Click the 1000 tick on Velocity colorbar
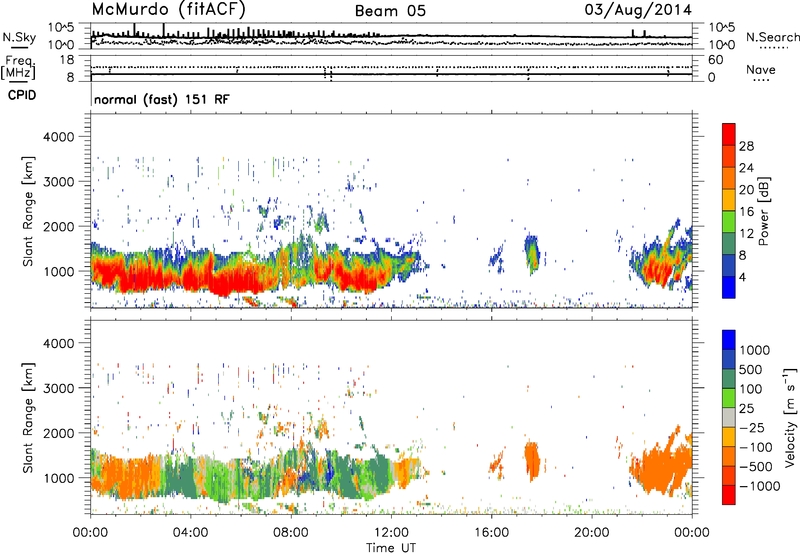The height and width of the screenshot is (554, 800). click(x=754, y=350)
